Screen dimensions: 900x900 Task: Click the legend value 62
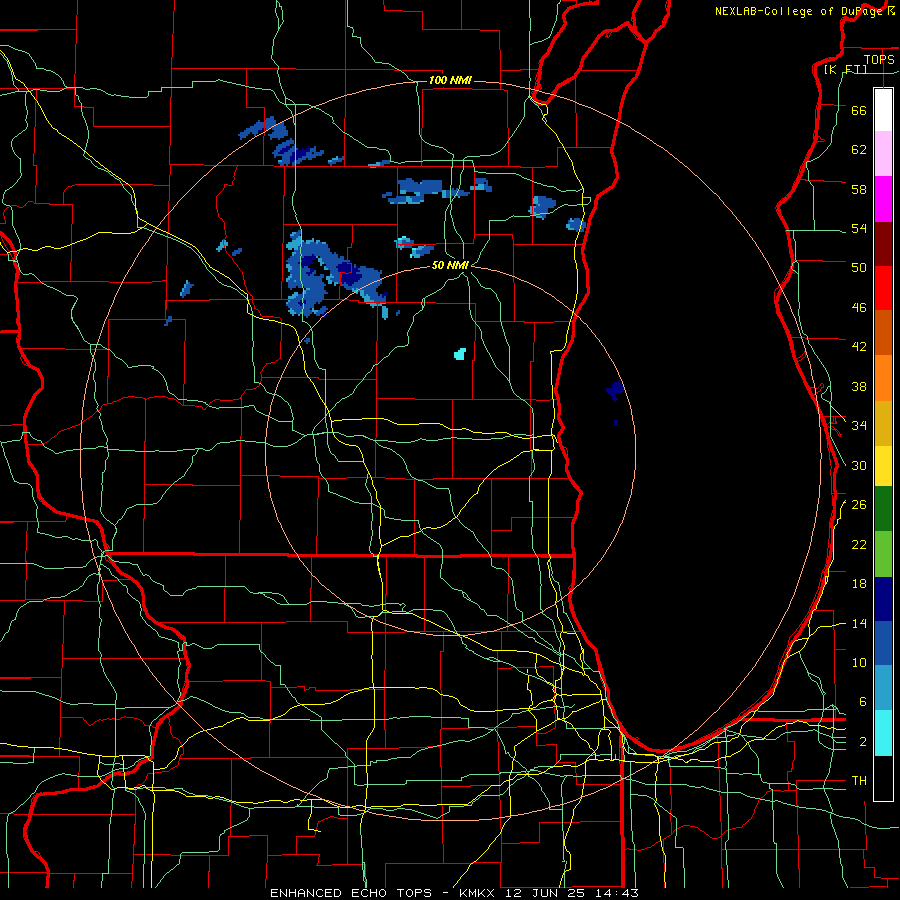point(859,149)
